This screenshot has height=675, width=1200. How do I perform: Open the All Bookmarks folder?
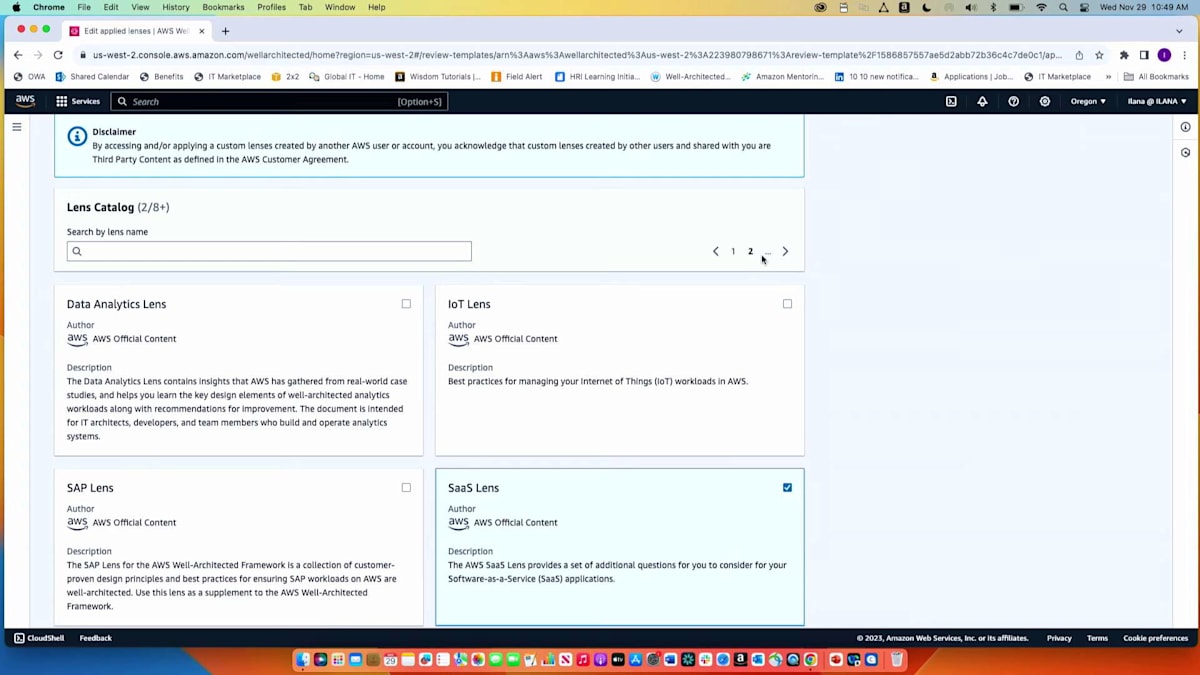[x=1156, y=76]
